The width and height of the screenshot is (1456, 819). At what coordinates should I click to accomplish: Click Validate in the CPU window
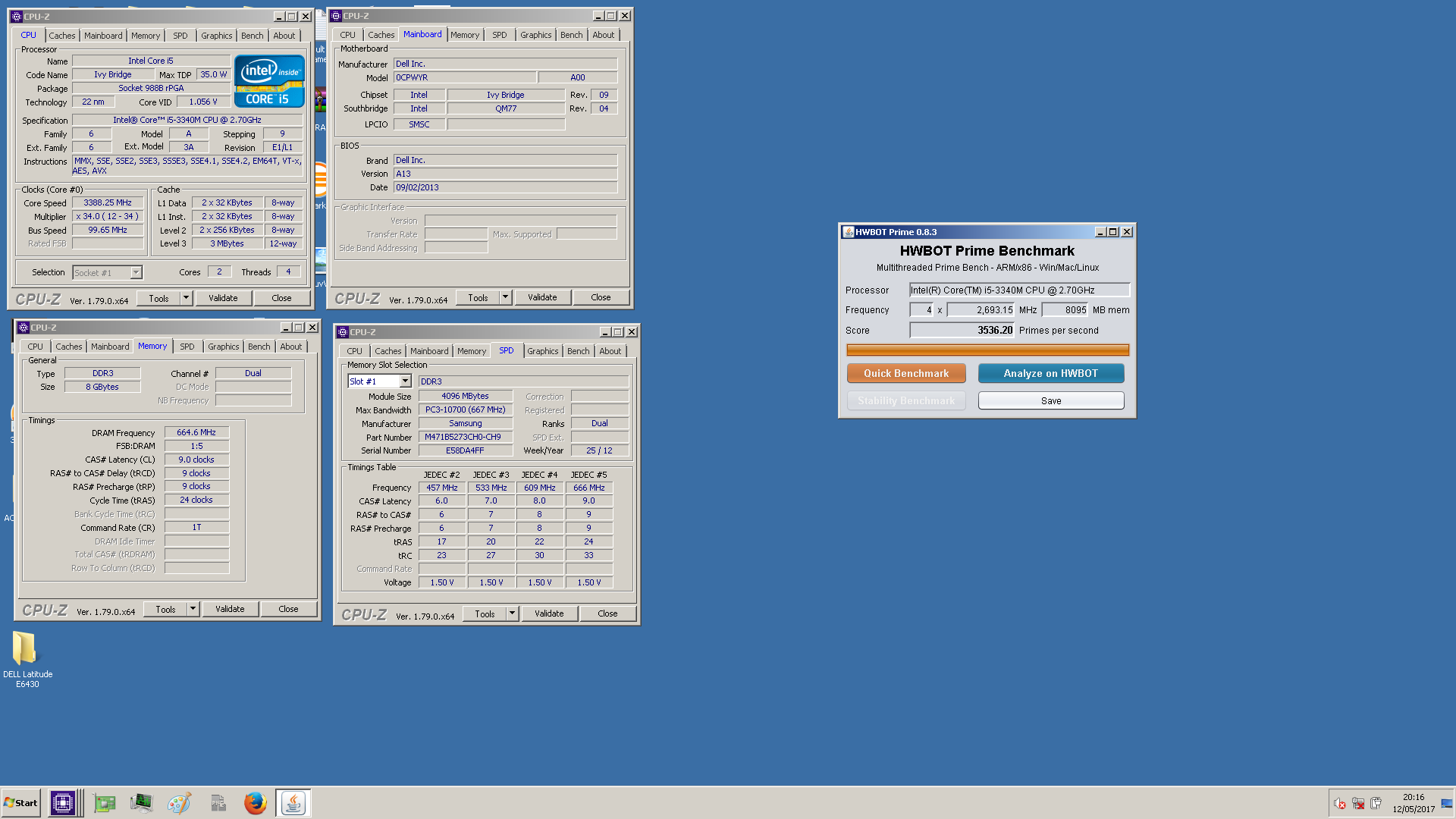[x=223, y=298]
